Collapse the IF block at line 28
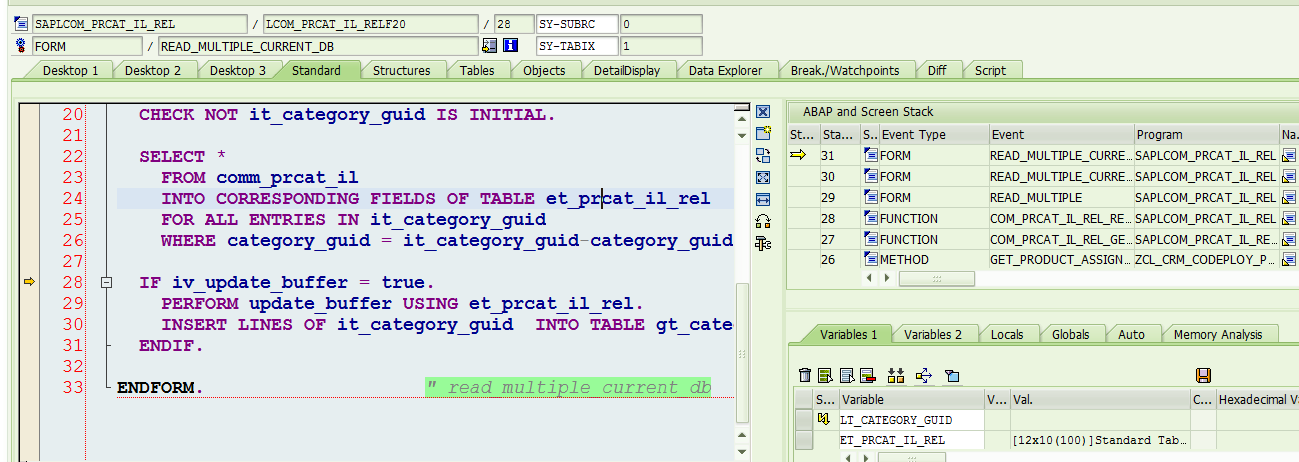 (107, 283)
